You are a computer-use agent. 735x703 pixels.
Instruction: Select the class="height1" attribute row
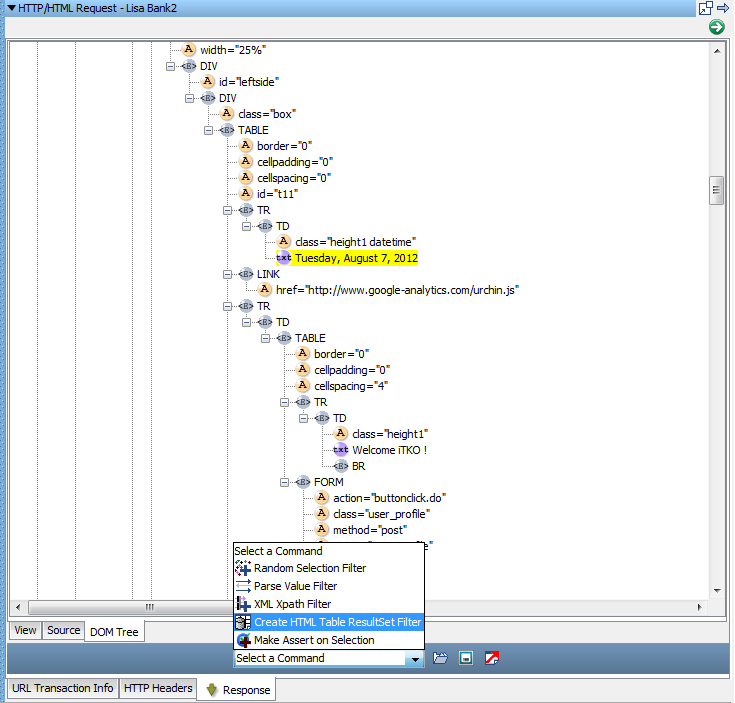click(390, 434)
